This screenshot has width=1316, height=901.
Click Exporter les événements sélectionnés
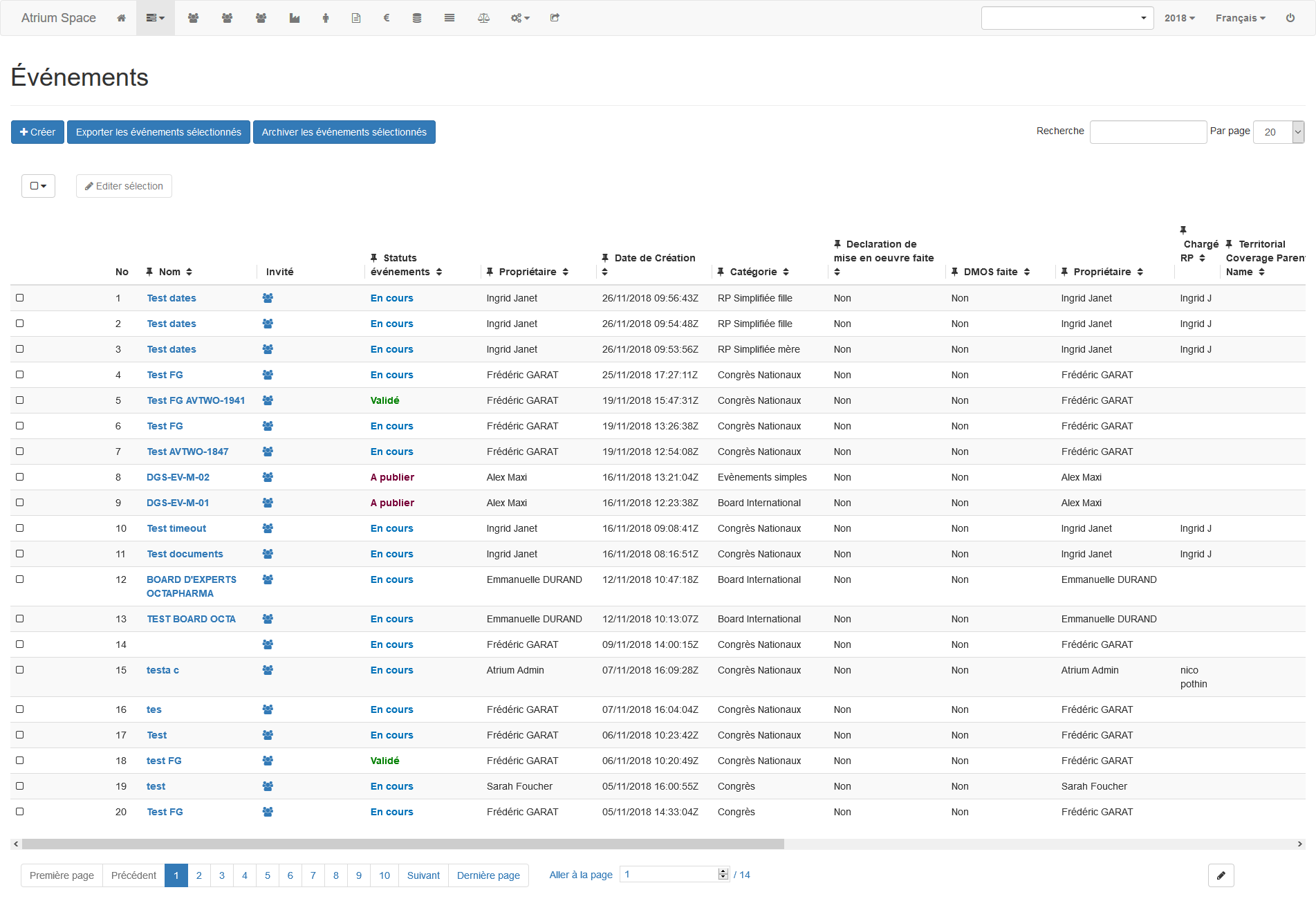pos(158,132)
